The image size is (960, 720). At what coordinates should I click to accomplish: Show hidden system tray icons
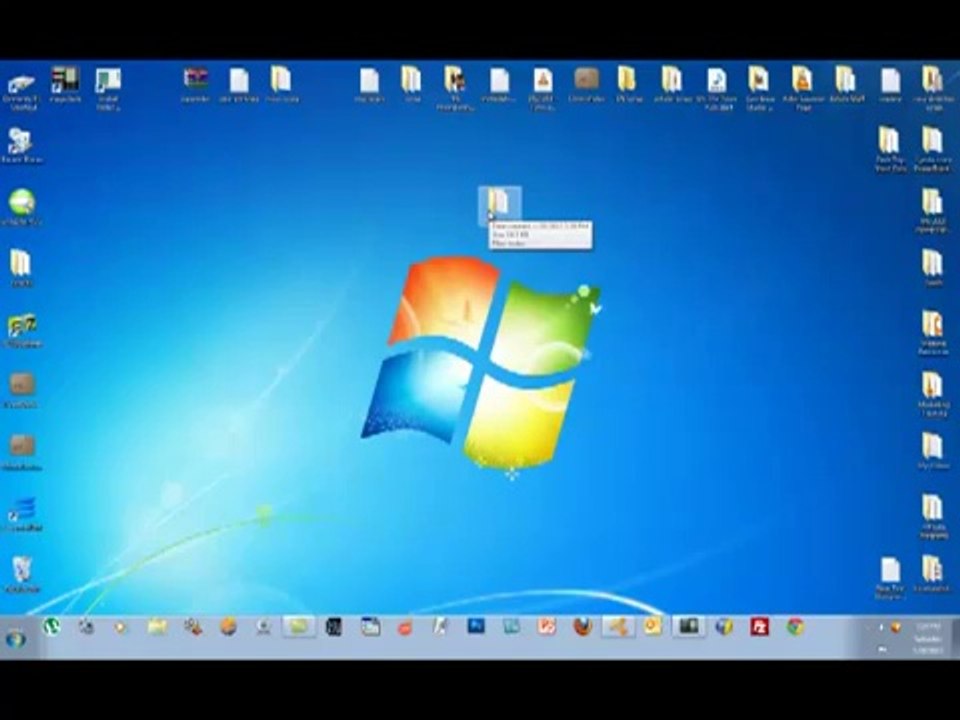[881, 627]
